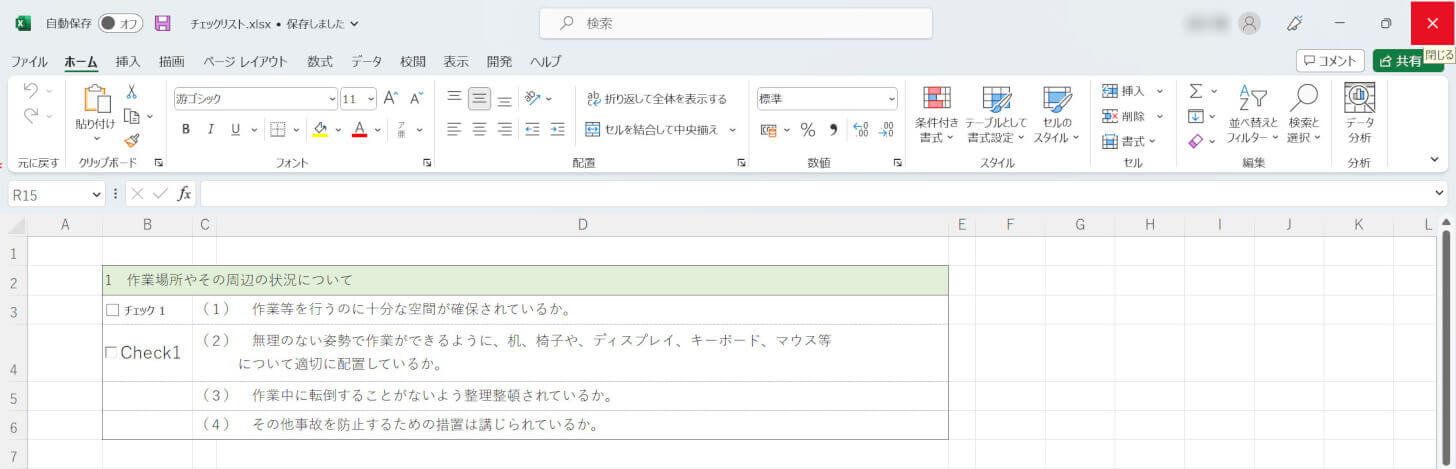This screenshot has height=469, width=1456.
Task: Click the italic I icon
Action: (210, 129)
